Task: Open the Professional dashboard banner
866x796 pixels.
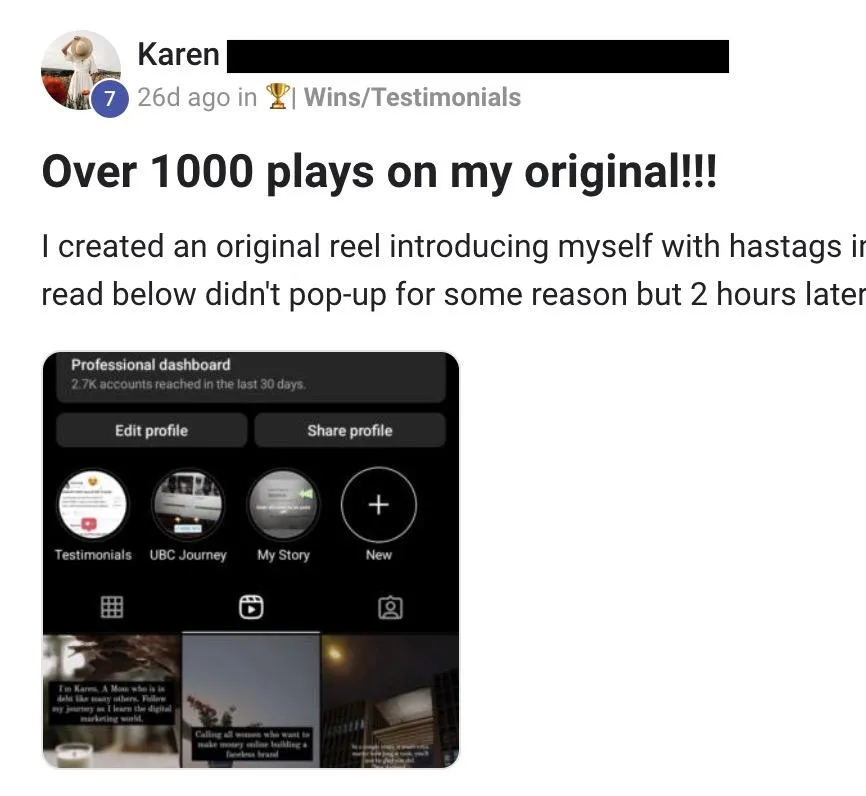Action: click(x=251, y=375)
